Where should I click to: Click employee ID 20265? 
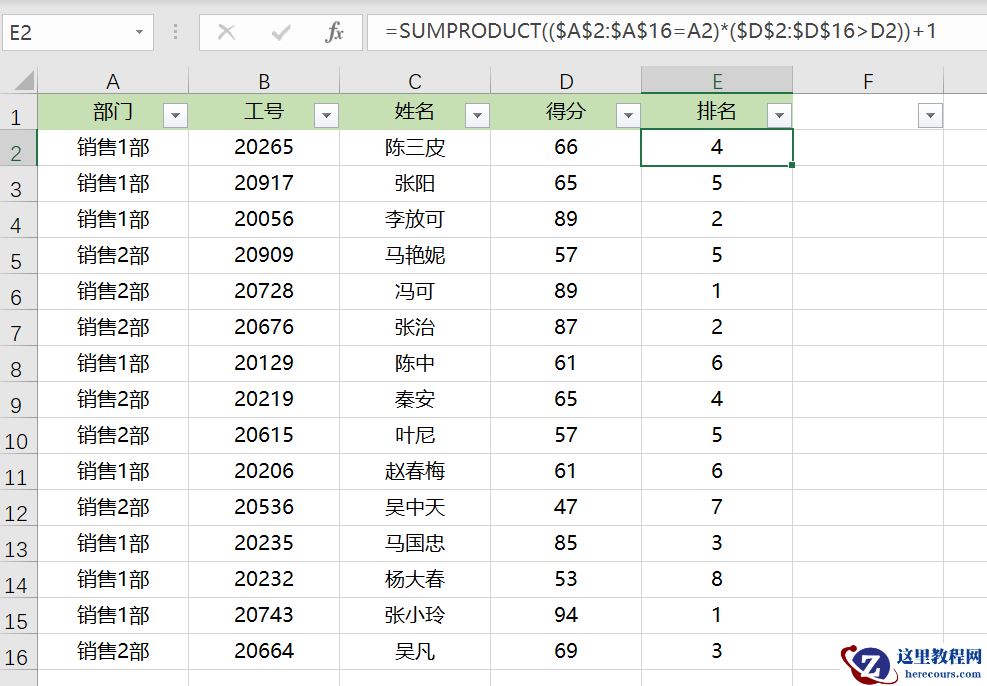[264, 148]
